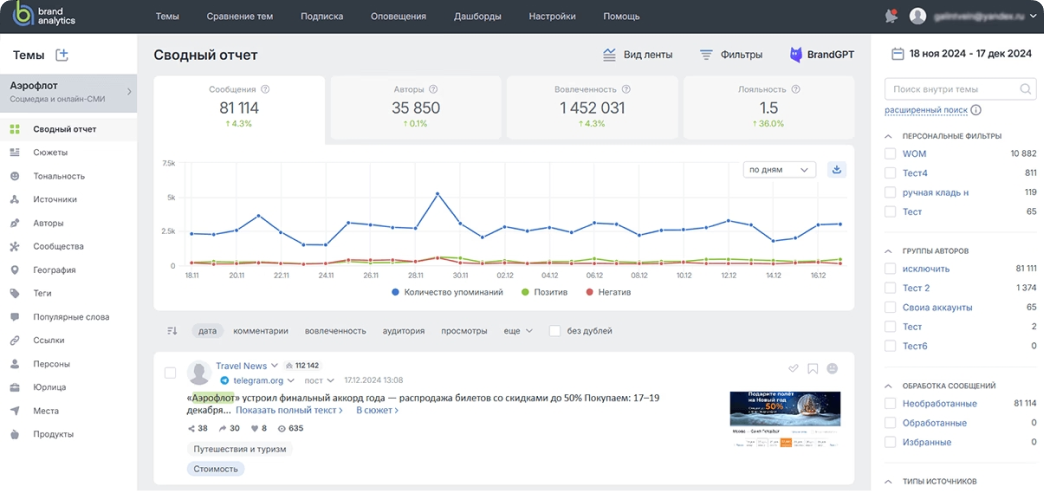Collapse ПЕРСОНАЛЬНЫЕ ФИЛЬТРЫ section

tap(888, 136)
